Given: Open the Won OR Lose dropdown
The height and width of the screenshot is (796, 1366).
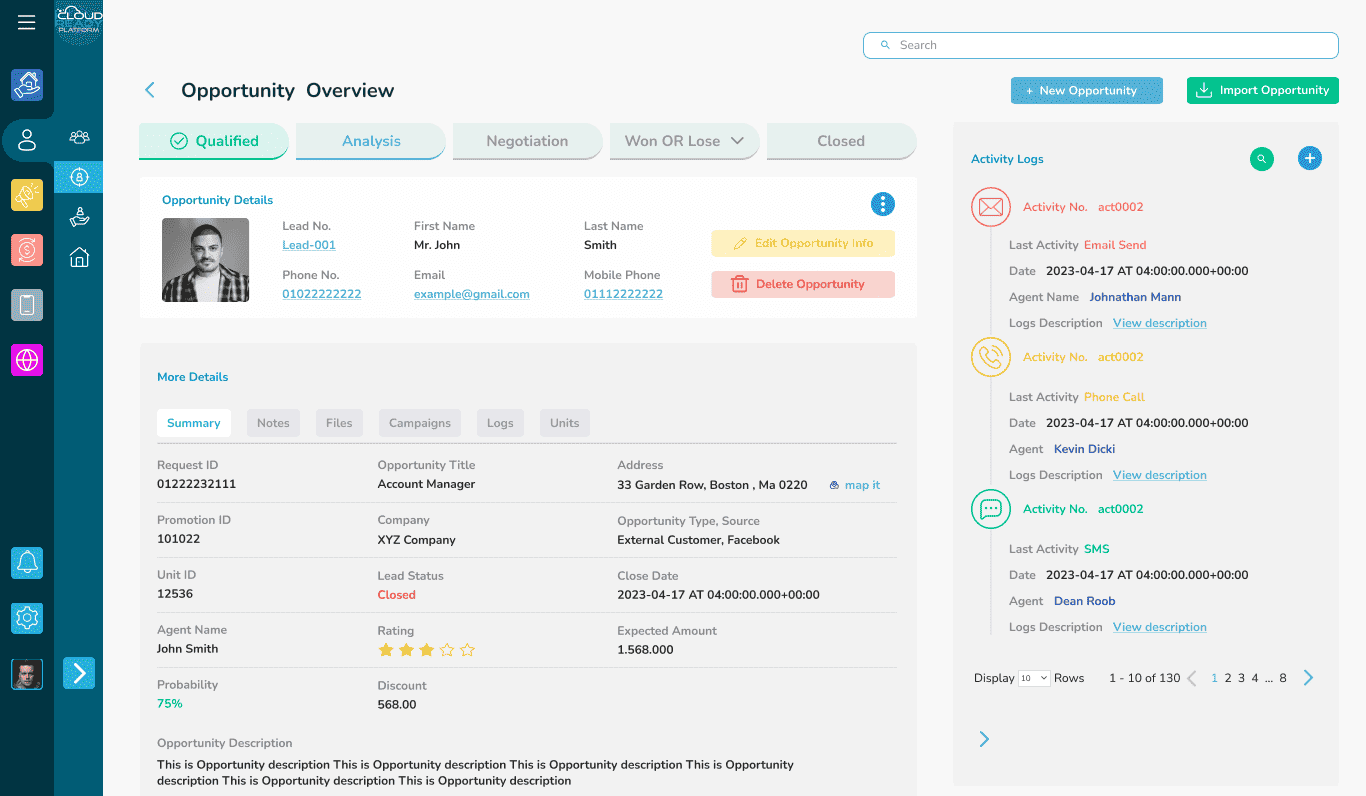Looking at the screenshot, I should (x=685, y=141).
